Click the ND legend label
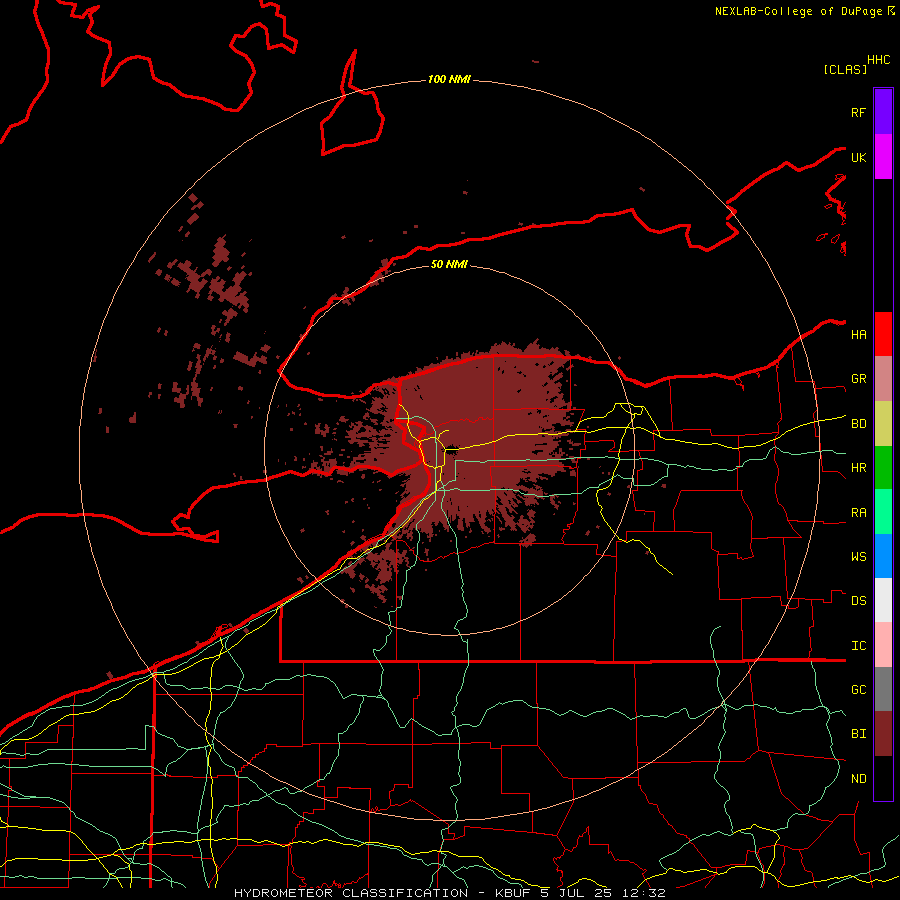900x900 pixels. click(859, 779)
